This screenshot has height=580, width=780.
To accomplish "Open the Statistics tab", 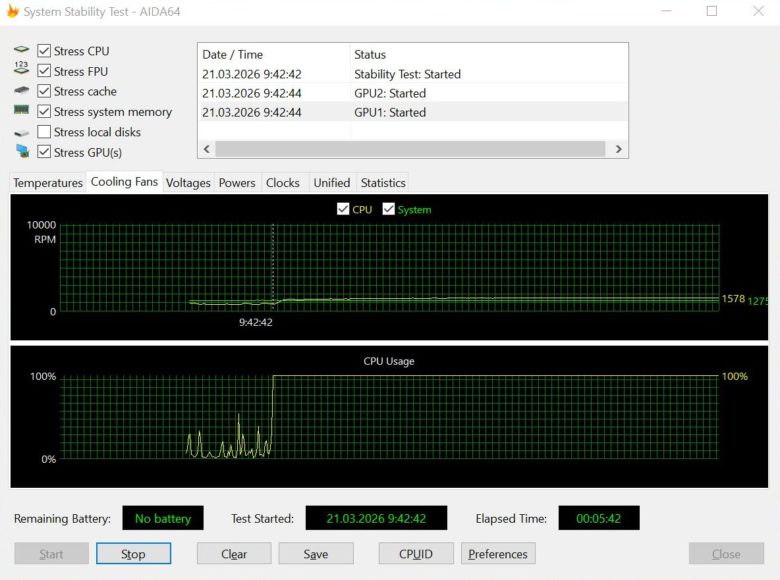I will [x=383, y=183].
